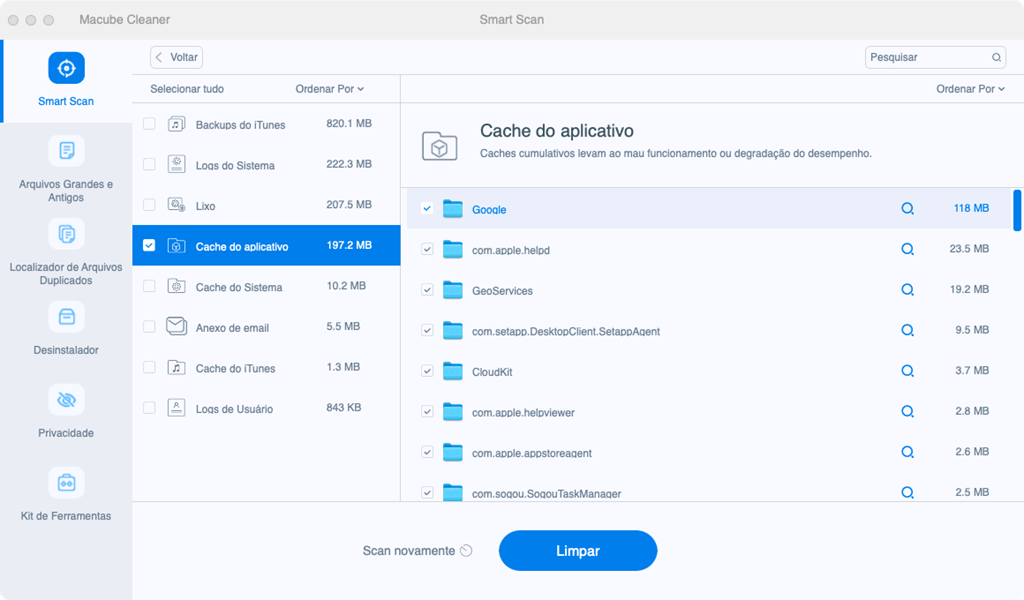The height and width of the screenshot is (600, 1024).
Task: Check the Logs do Sistema checkbox
Action: click(x=150, y=164)
